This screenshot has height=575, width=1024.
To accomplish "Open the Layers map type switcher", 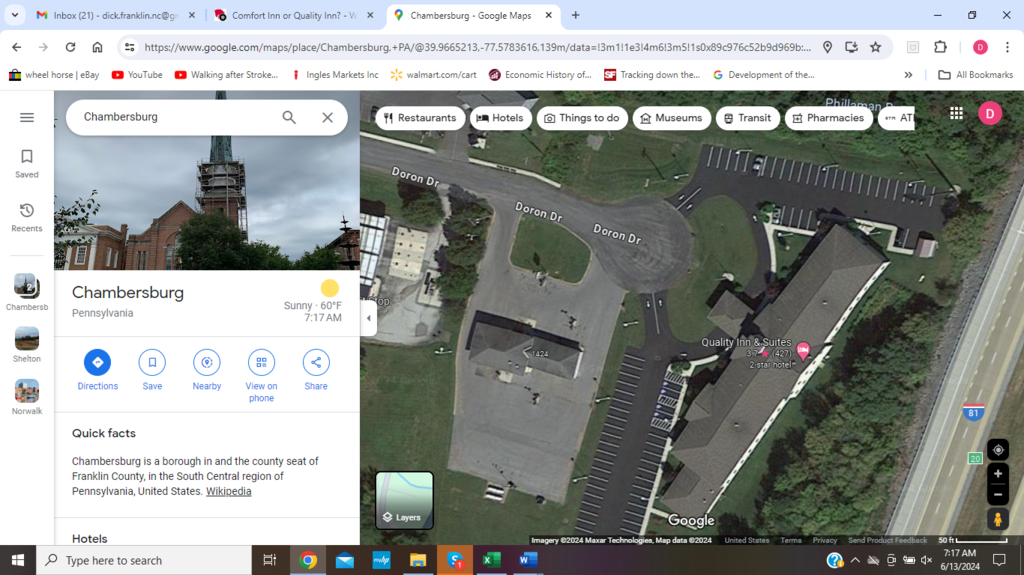I will coord(404,500).
